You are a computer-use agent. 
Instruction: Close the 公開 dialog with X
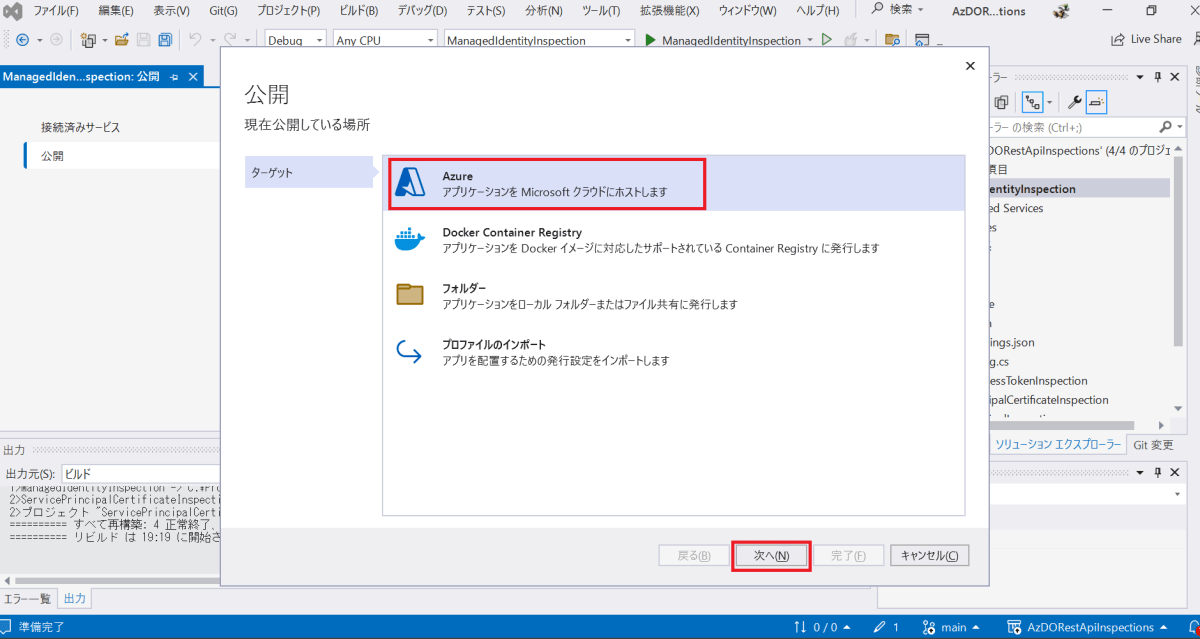[969, 66]
